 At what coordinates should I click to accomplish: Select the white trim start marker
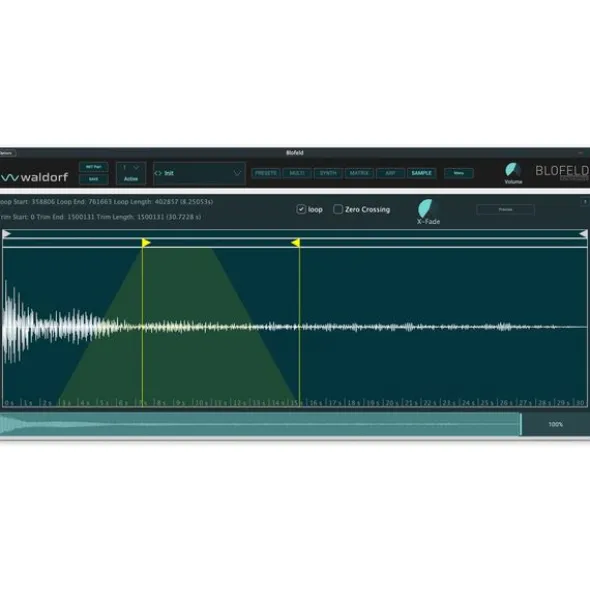(x=6, y=234)
